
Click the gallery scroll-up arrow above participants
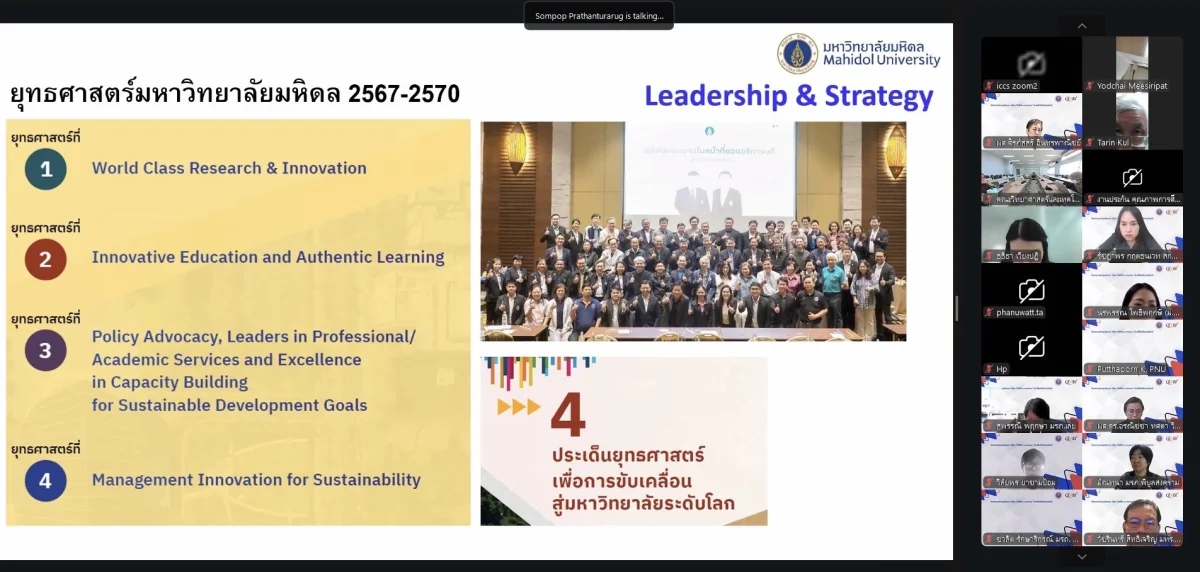point(1081,27)
